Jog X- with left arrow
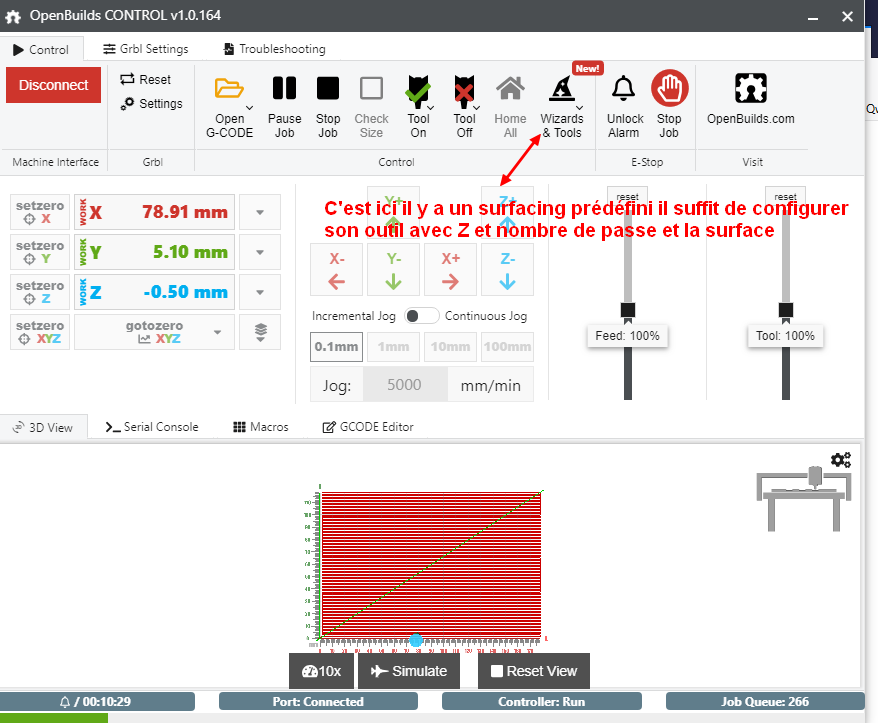Viewport: 878px width, 723px height. 337,269
